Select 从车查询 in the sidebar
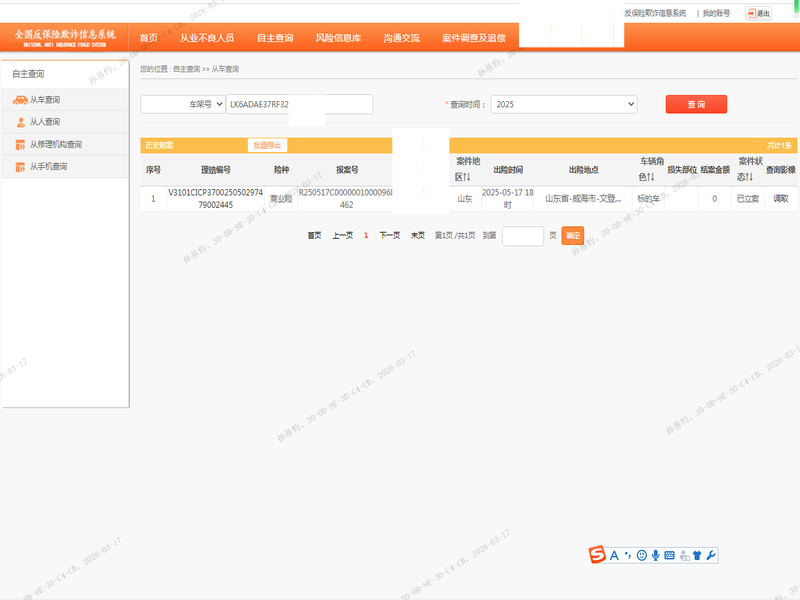 click(x=65, y=100)
